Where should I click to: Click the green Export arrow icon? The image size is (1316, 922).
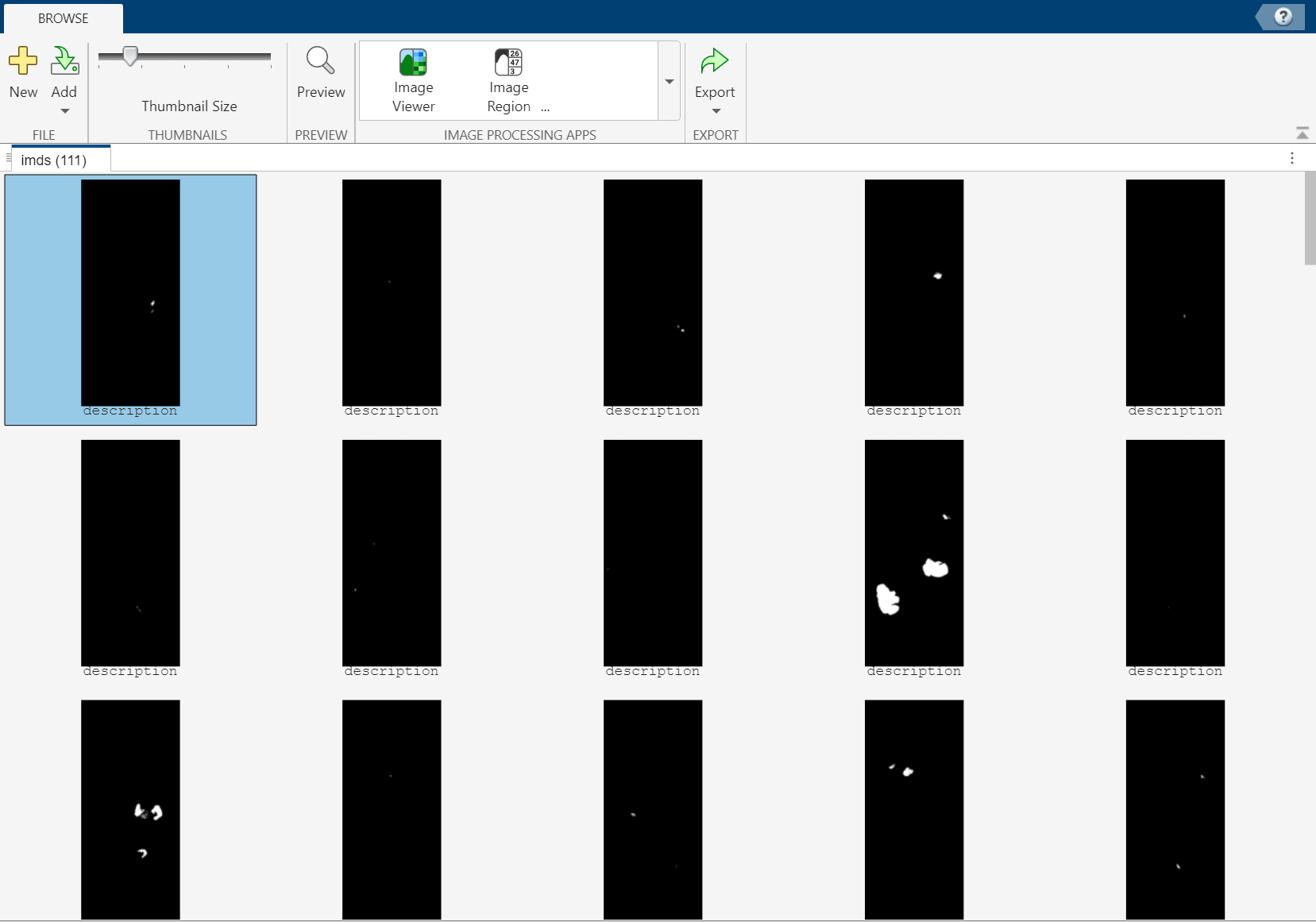click(x=714, y=61)
